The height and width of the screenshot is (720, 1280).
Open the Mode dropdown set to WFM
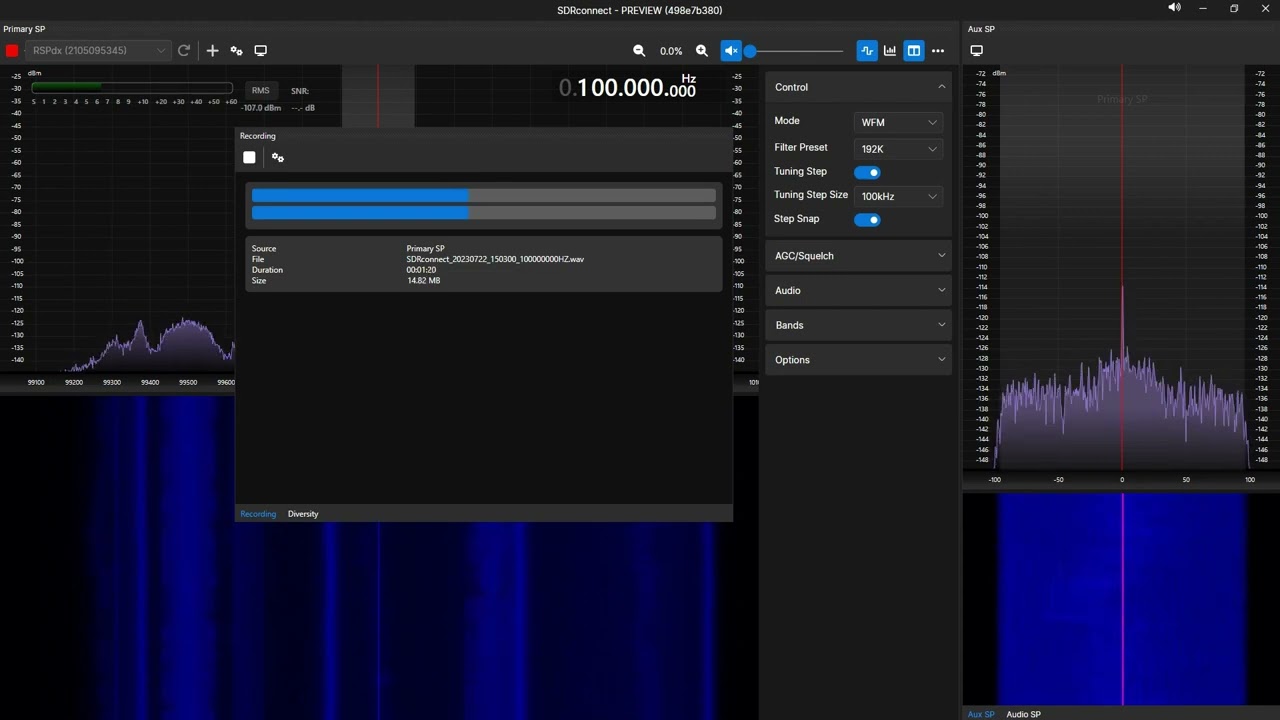[899, 122]
